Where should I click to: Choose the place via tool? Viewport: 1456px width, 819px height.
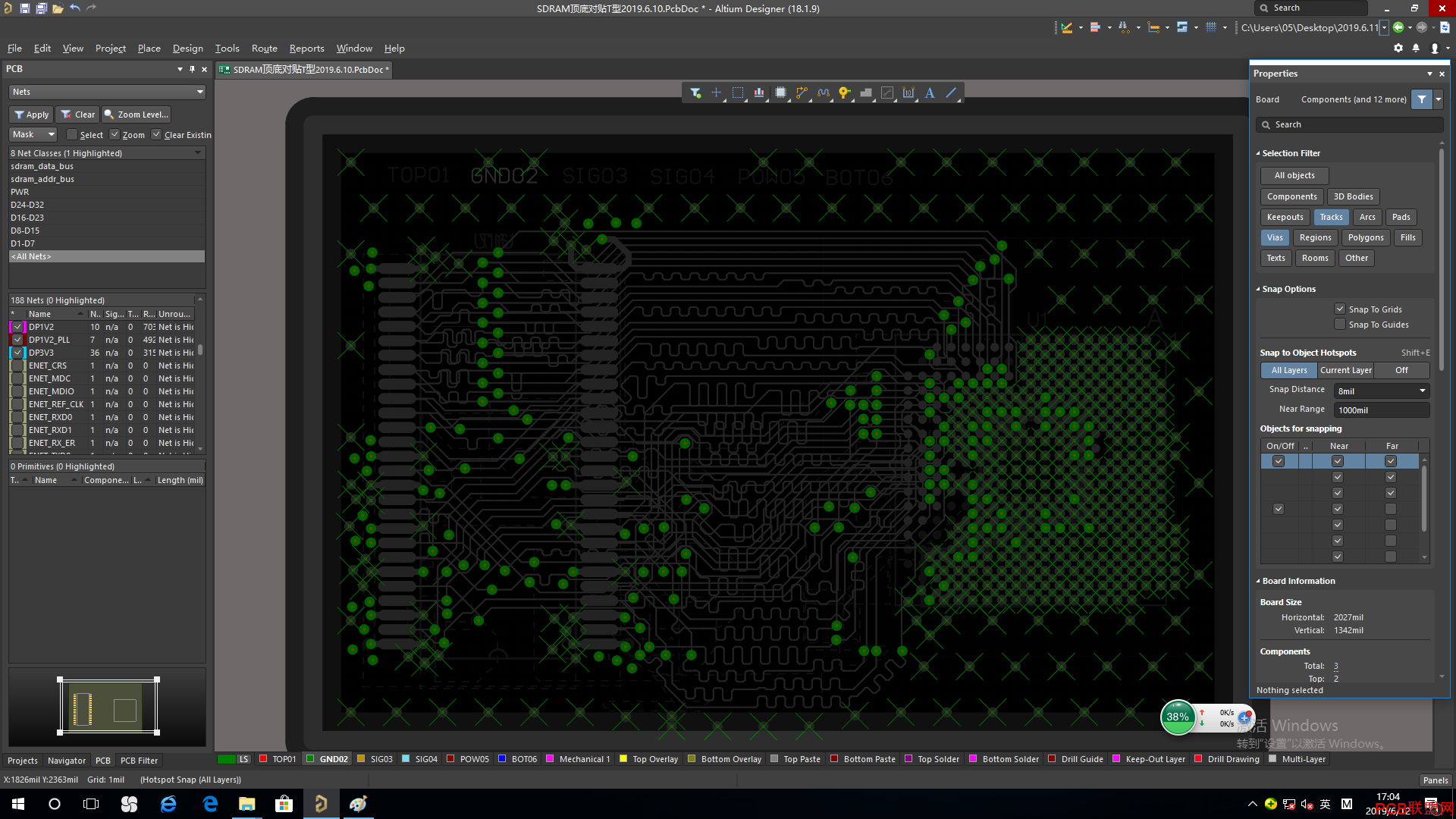pos(845,93)
